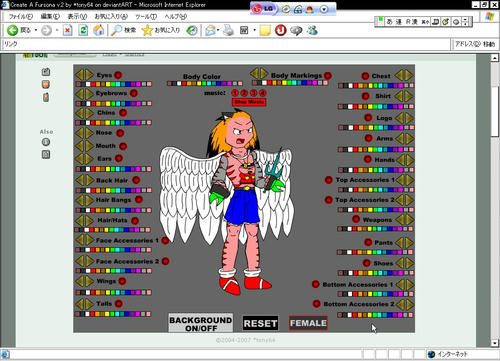Toggle the red dot beside Hair Bangs

coord(139,200)
